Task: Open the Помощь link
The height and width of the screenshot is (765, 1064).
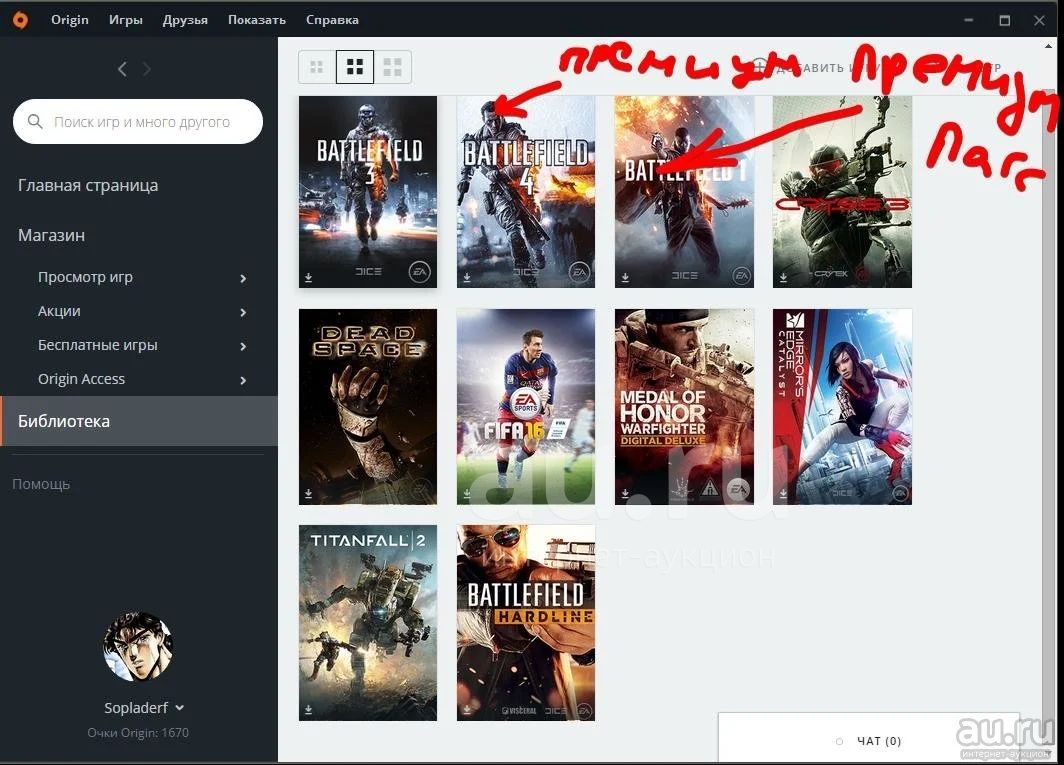Action: coord(41,484)
